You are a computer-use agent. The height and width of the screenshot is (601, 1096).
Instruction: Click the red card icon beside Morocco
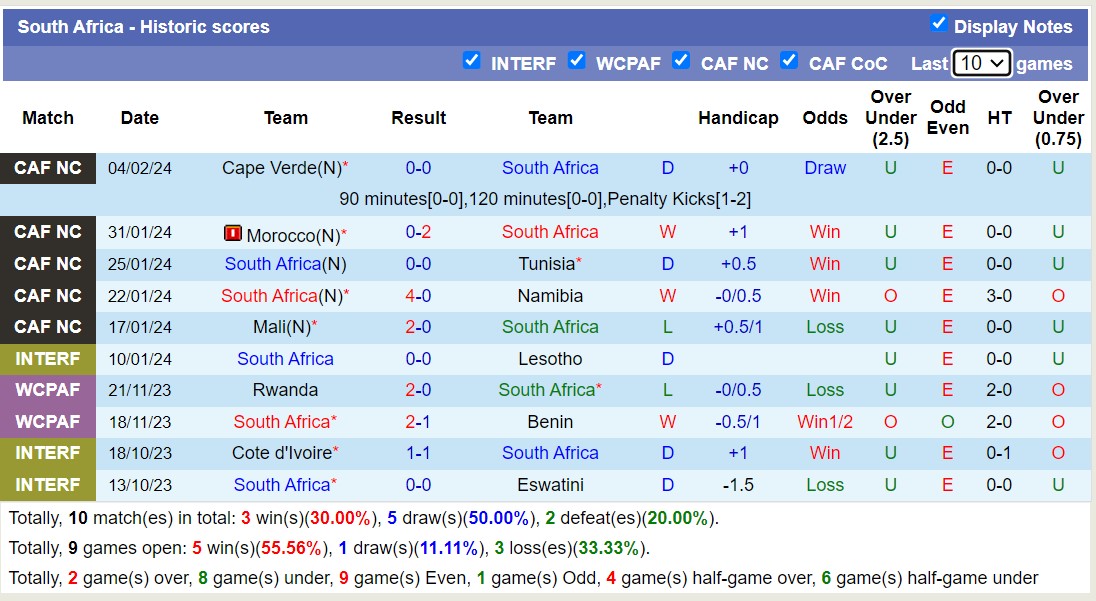click(232, 233)
